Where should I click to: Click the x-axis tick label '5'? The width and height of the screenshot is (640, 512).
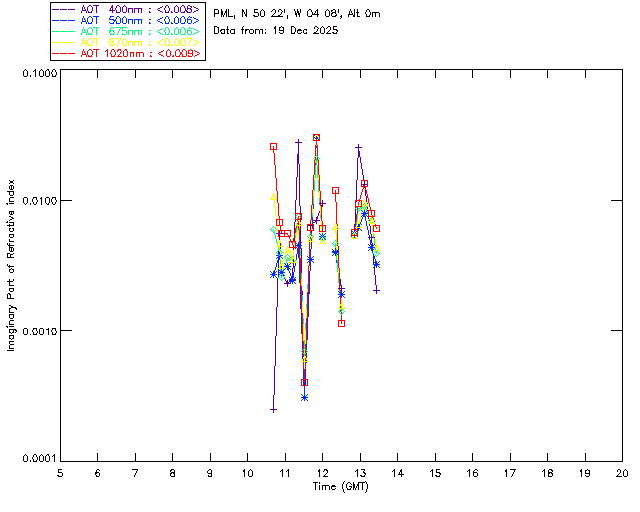point(60,473)
